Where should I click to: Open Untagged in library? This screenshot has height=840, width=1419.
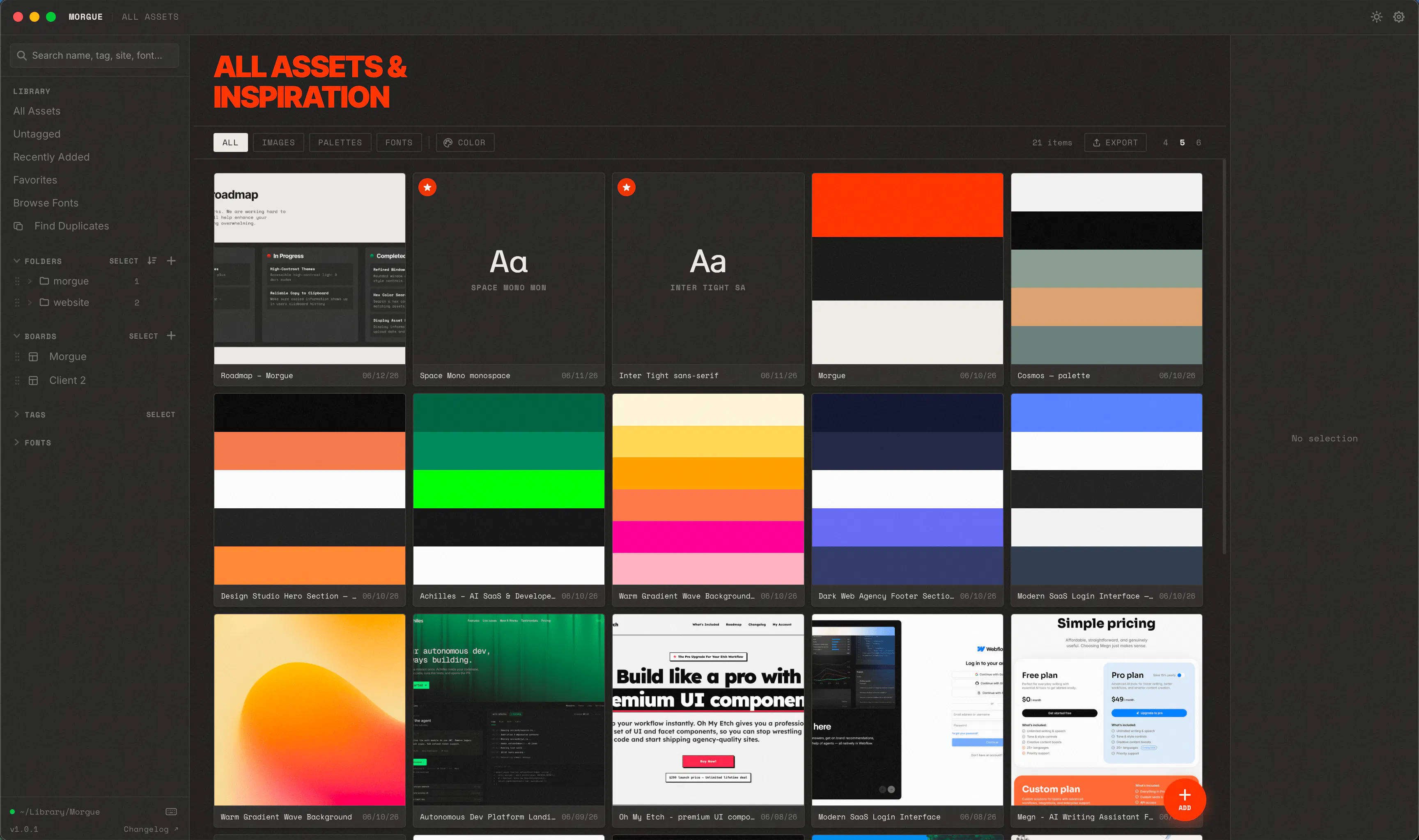point(37,134)
